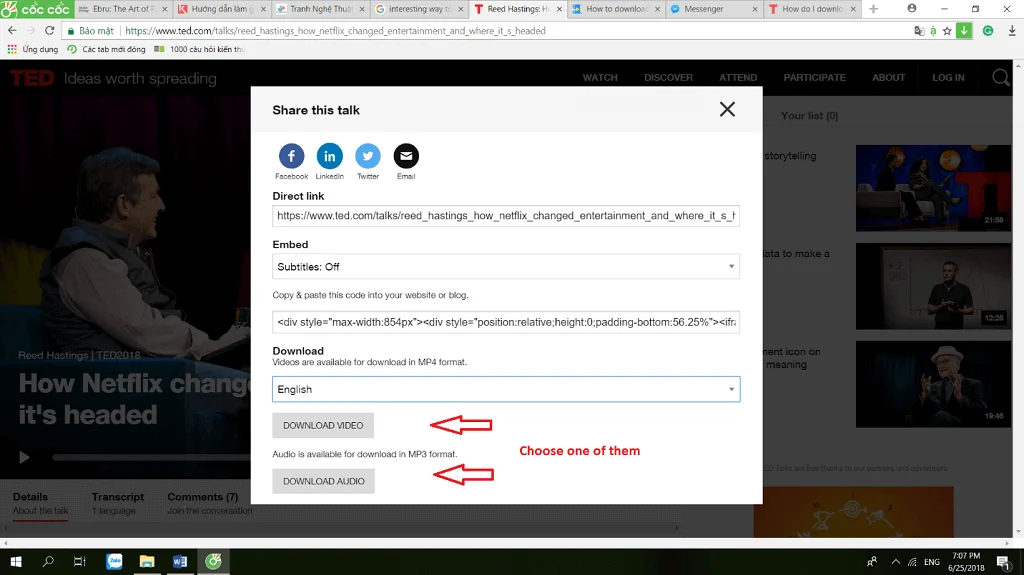The image size is (1024, 575).
Task: Open the 19:46 related talk thumbnail
Action: point(933,384)
